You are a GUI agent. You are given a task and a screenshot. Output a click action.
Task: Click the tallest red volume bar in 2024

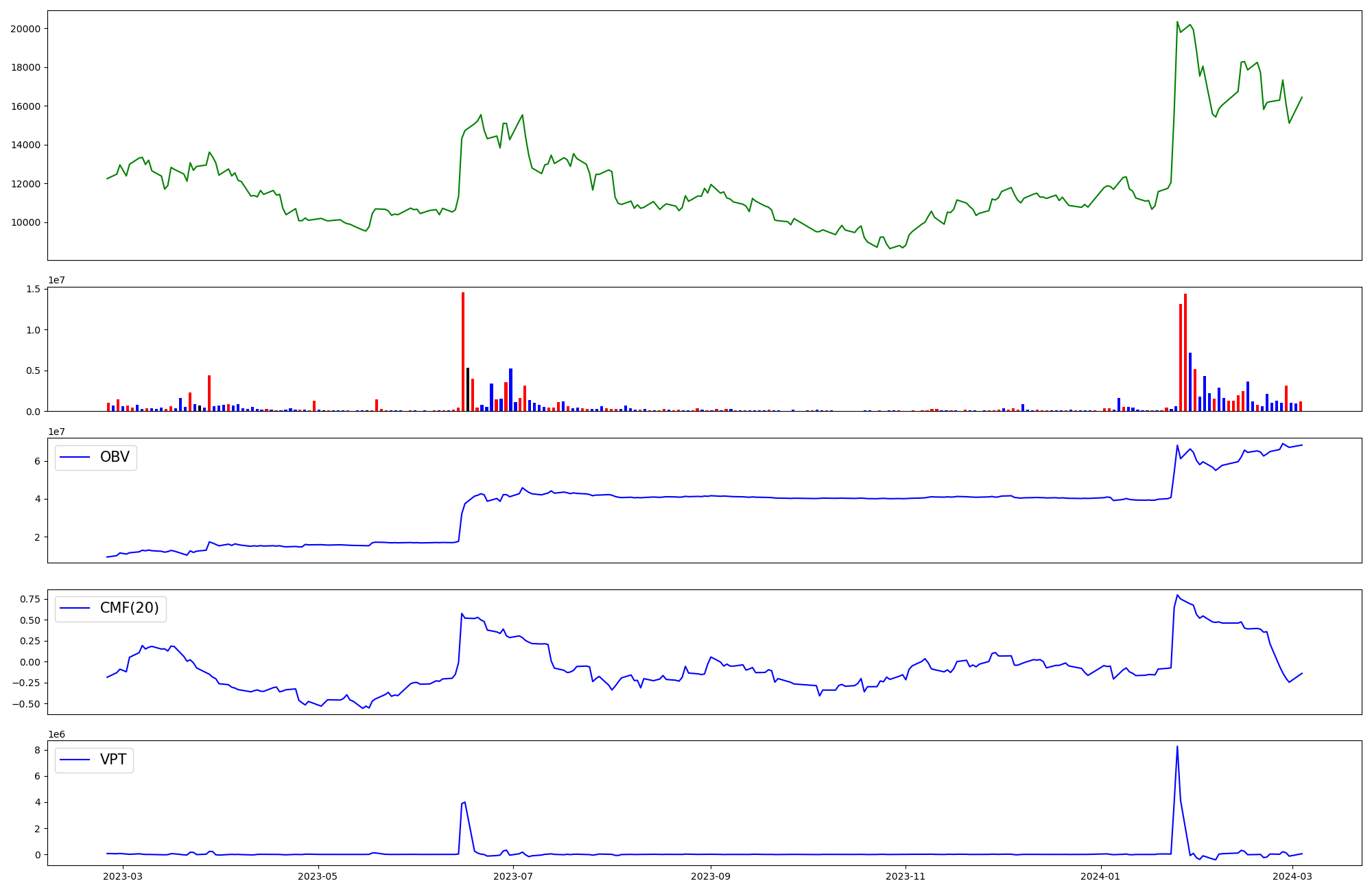tap(1185, 353)
